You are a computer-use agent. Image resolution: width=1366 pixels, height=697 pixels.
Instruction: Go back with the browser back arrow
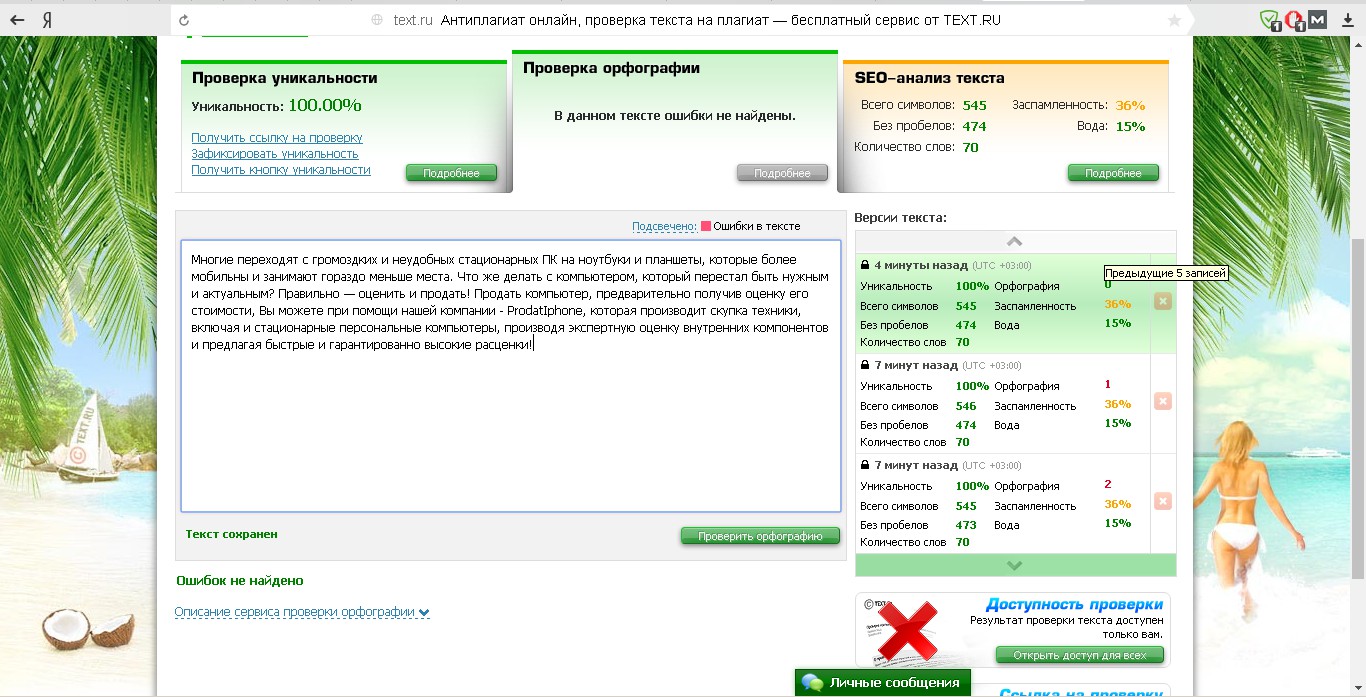[x=17, y=20]
